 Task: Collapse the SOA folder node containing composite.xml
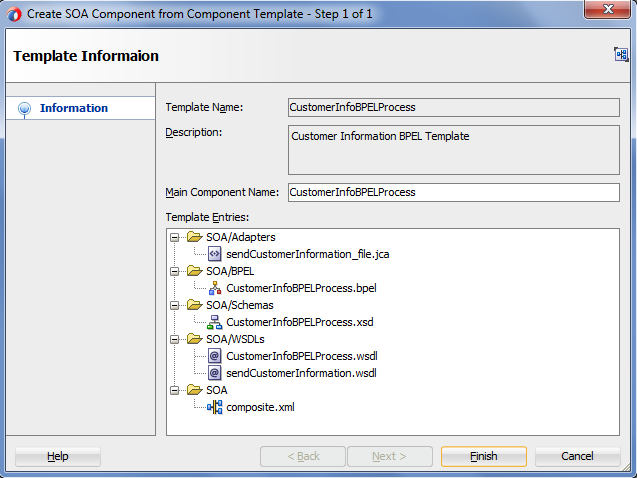coord(175,390)
